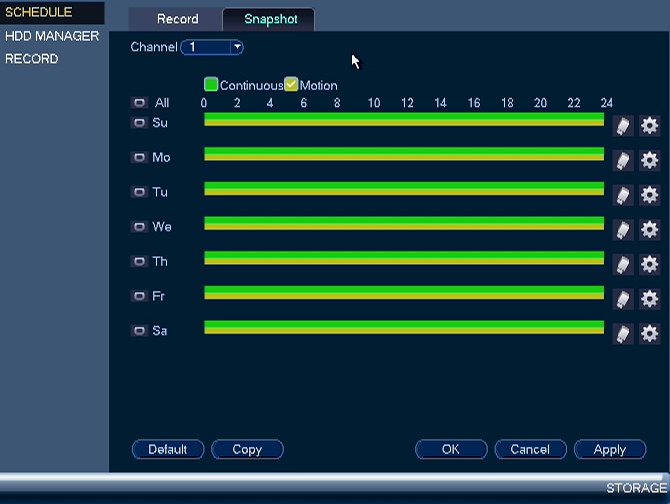Screen dimensions: 670x504
Task: Switch to the Snapshot tab
Action: (270, 19)
